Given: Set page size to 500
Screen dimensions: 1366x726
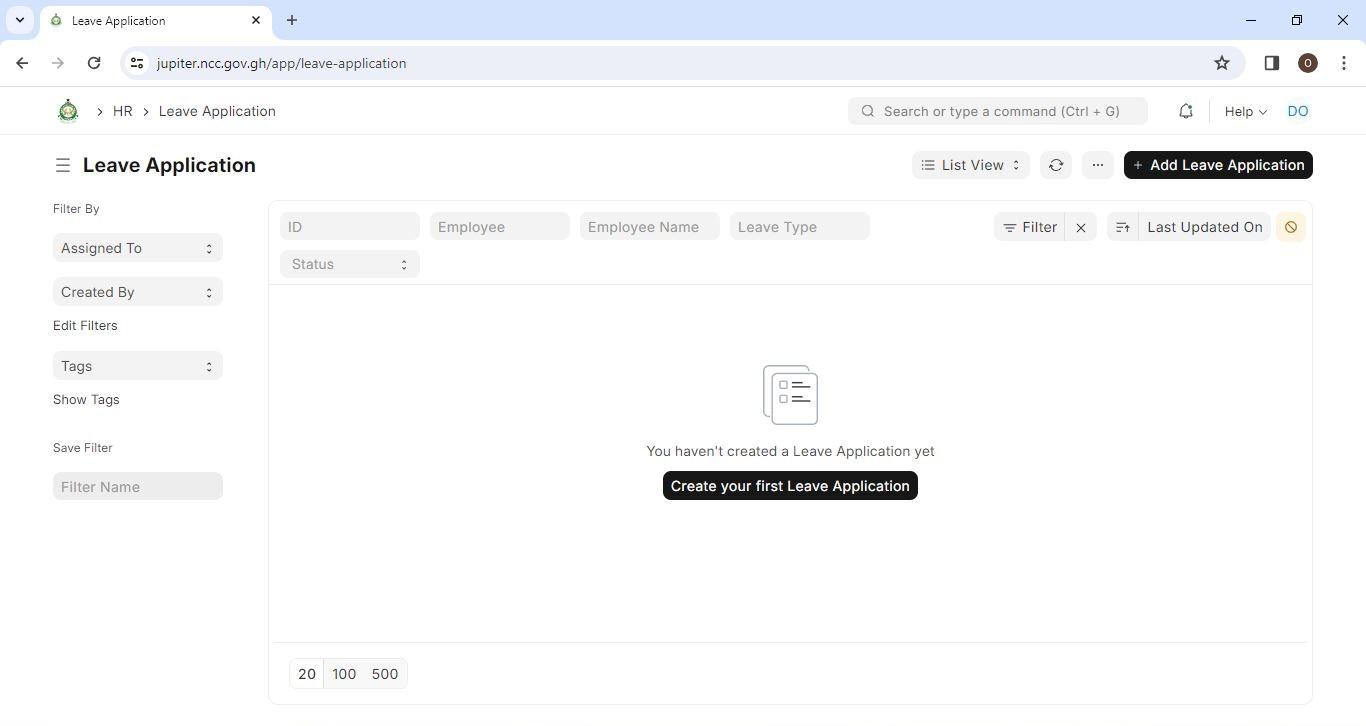Looking at the screenshot, I should click(385, 674).
